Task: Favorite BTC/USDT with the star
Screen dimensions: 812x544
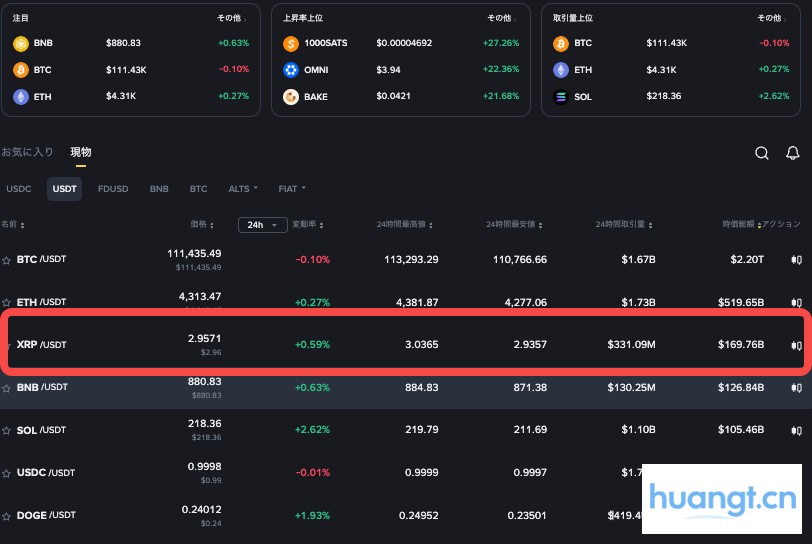Action: pos(7,260)
